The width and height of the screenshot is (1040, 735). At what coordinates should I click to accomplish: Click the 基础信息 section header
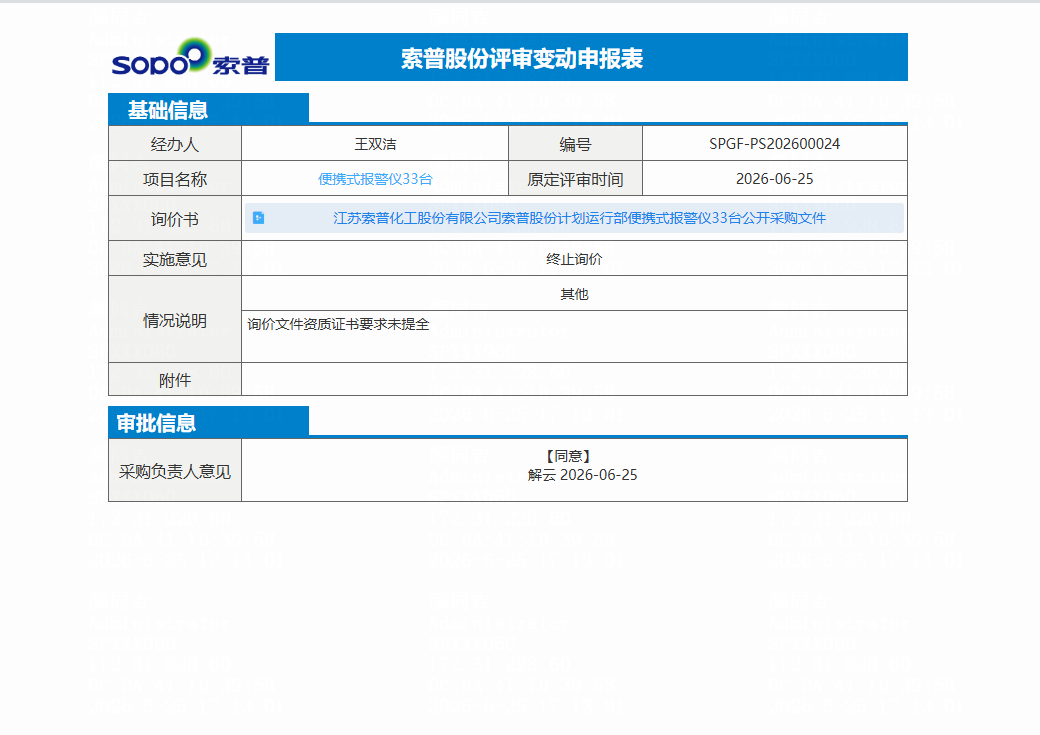click(x=208, y=109)
